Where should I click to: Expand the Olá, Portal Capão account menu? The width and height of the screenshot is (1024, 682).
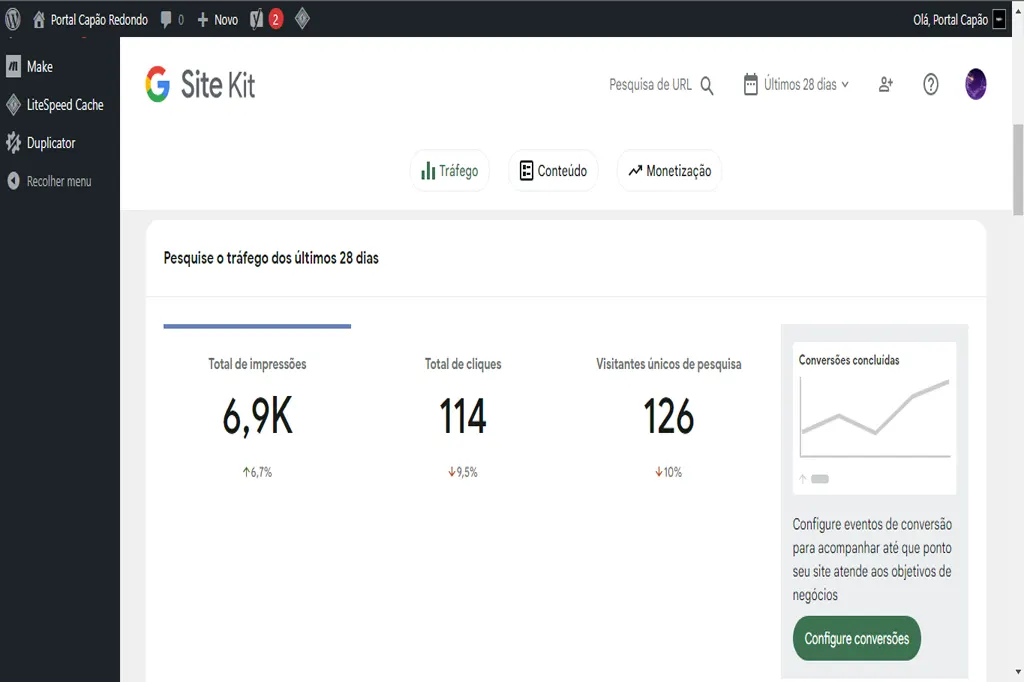pos(951,19)
